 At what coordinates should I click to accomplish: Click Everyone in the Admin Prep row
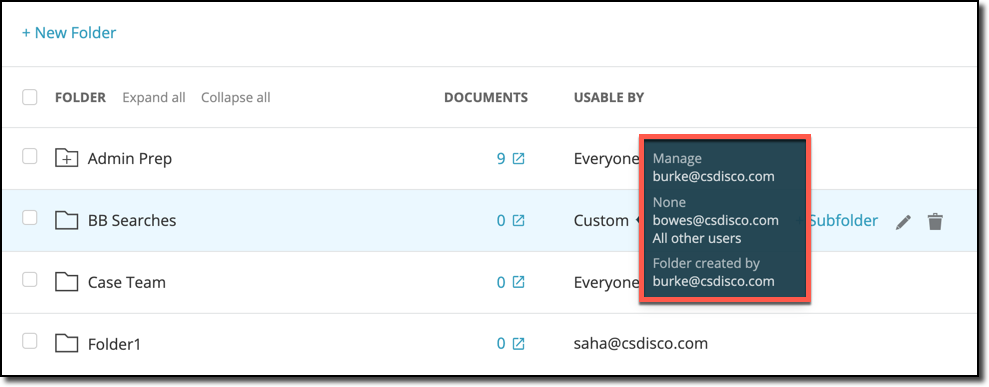606,159
